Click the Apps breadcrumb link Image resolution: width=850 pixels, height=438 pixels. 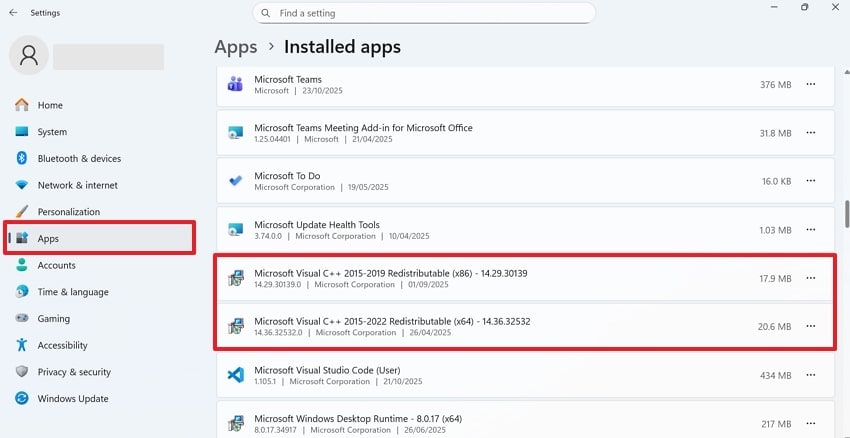coord(235,47)
